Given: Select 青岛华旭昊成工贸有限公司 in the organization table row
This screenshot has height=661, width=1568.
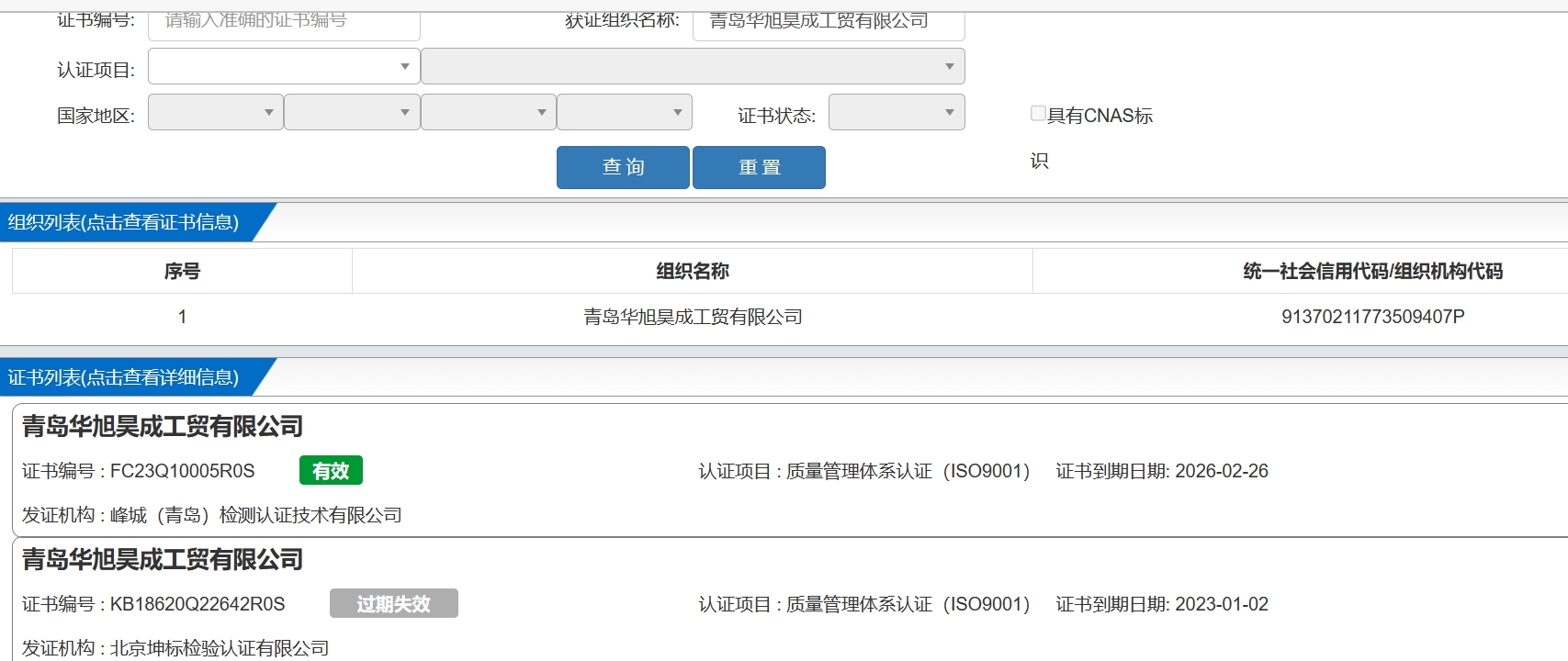Looking at the screenshot, I should pyautogui.click(x=693, y=317).
